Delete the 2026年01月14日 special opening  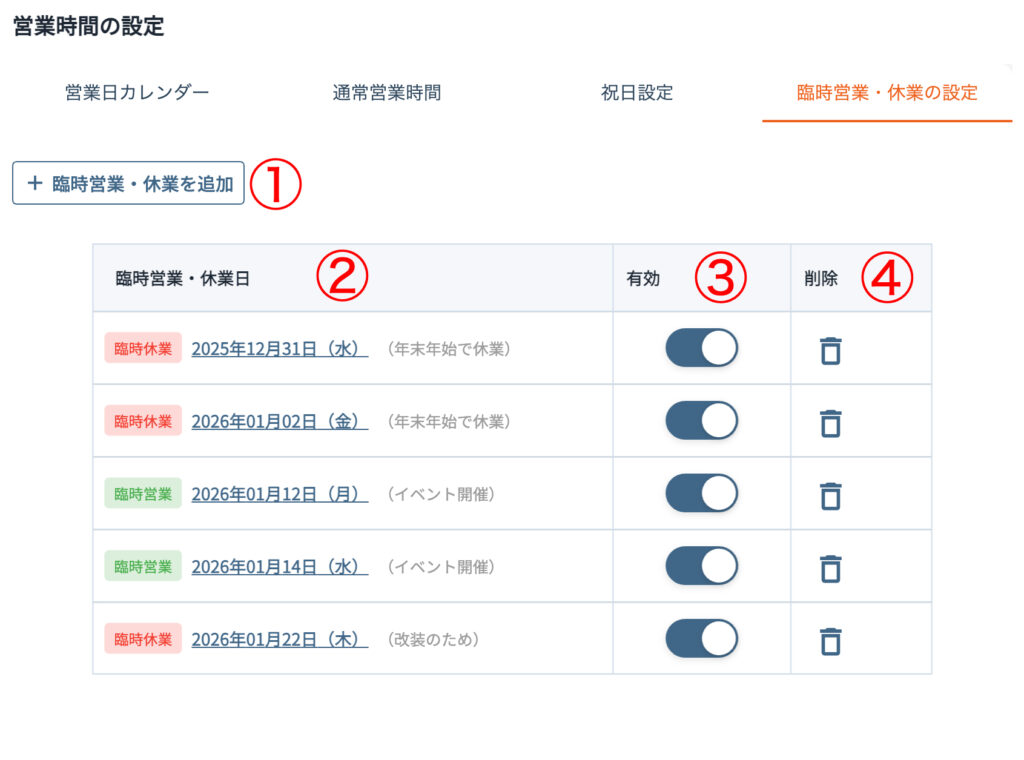click(830, 568)
